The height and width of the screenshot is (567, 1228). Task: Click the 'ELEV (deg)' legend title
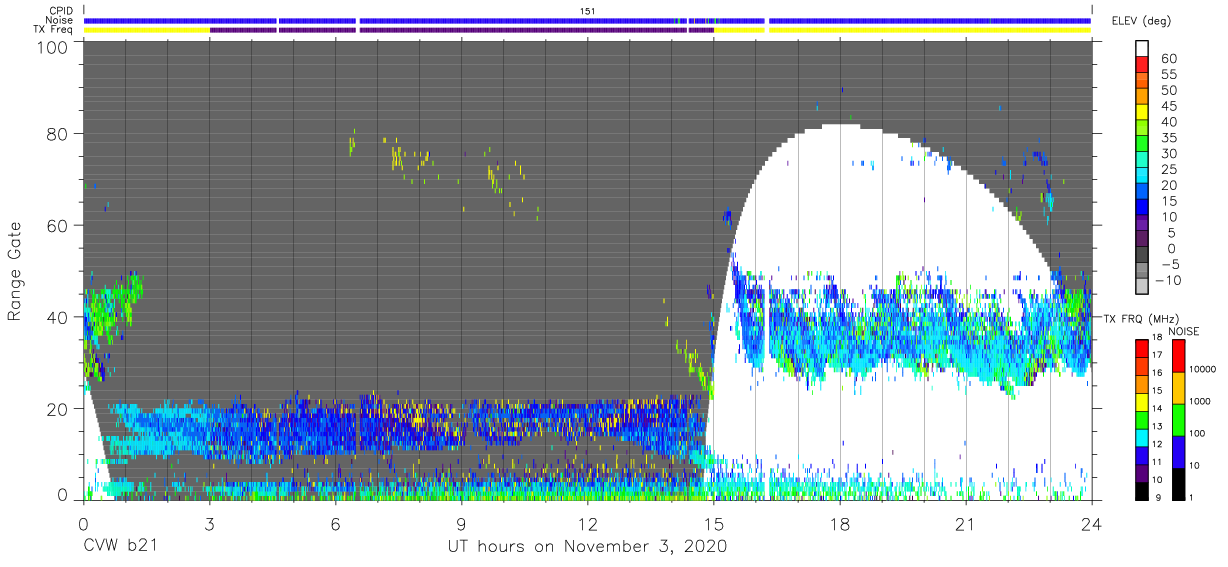[x=1141, y=21]
